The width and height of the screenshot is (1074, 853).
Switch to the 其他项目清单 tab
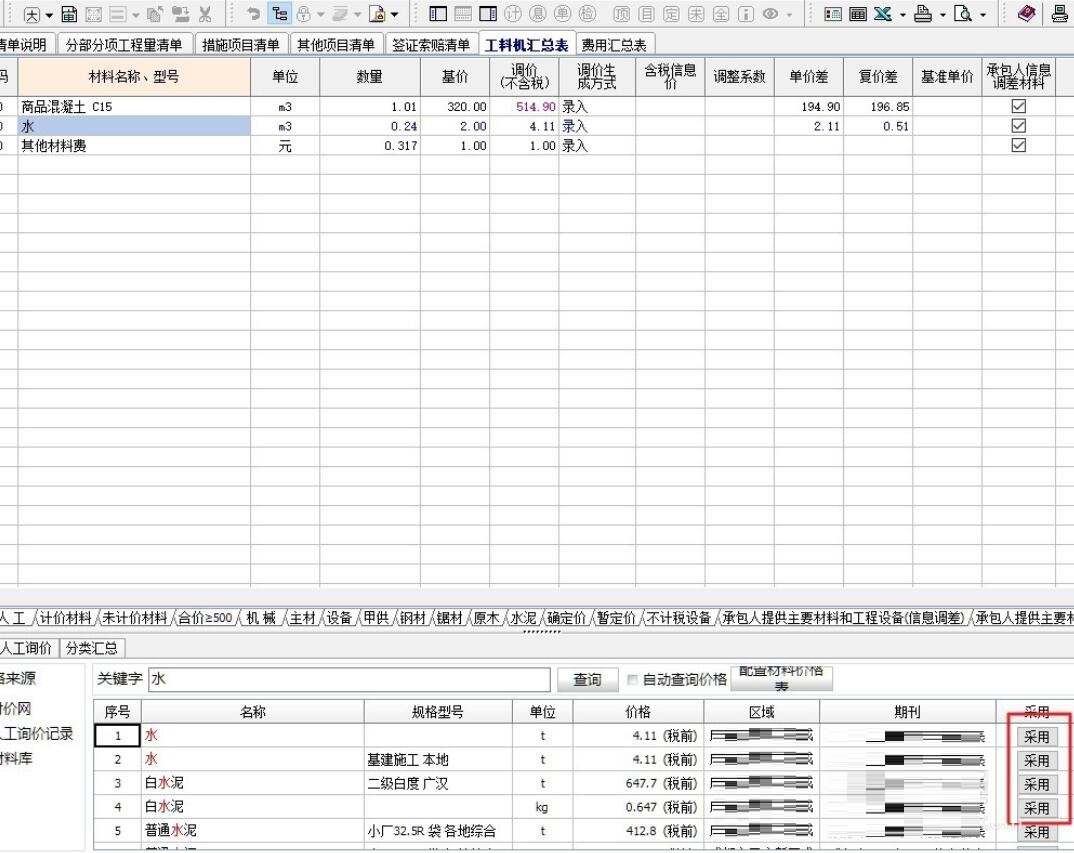click(336, 45)
